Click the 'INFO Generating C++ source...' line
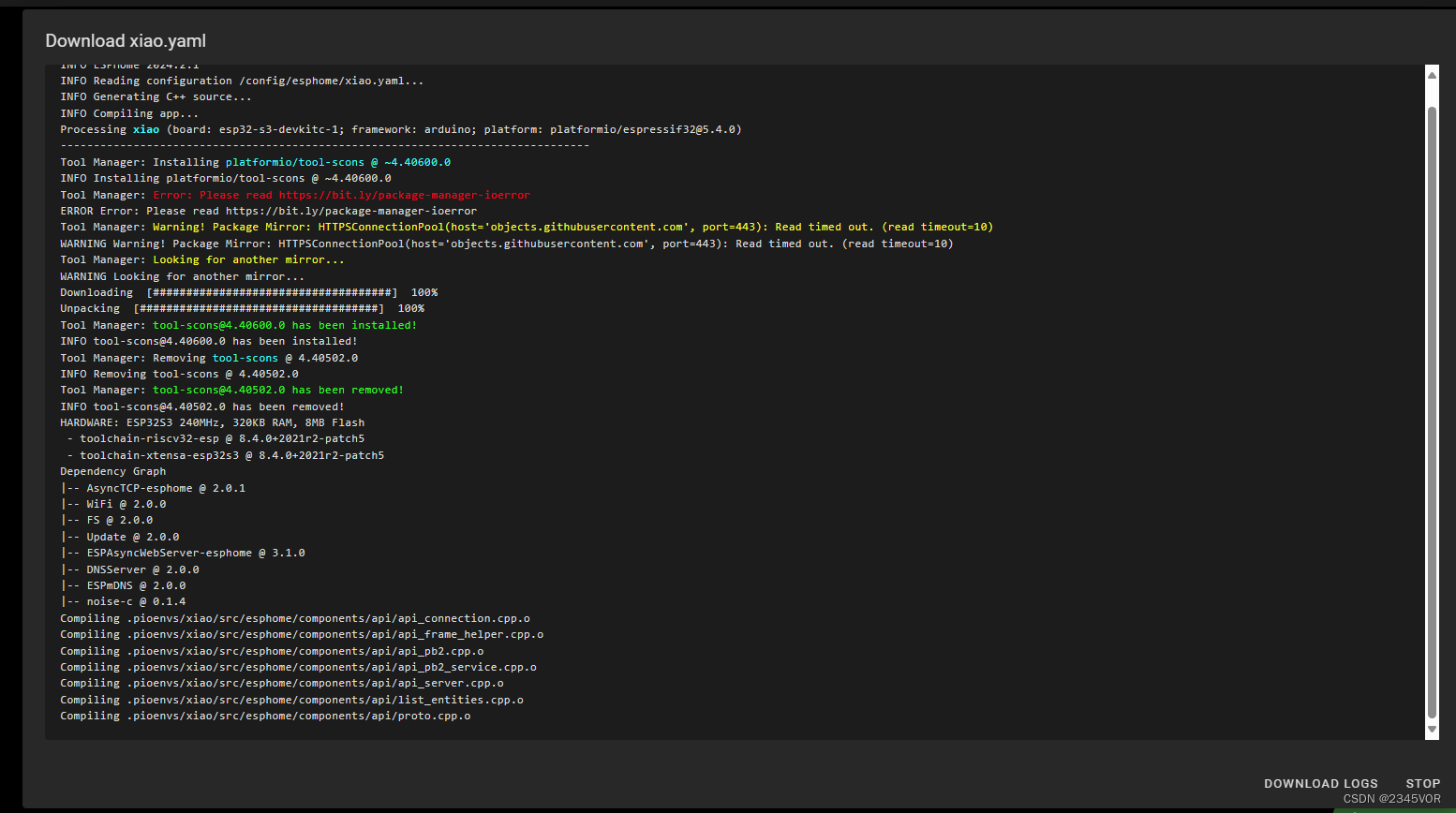Viewport: 1456px width, 813px height. click(x=156, y=97)
